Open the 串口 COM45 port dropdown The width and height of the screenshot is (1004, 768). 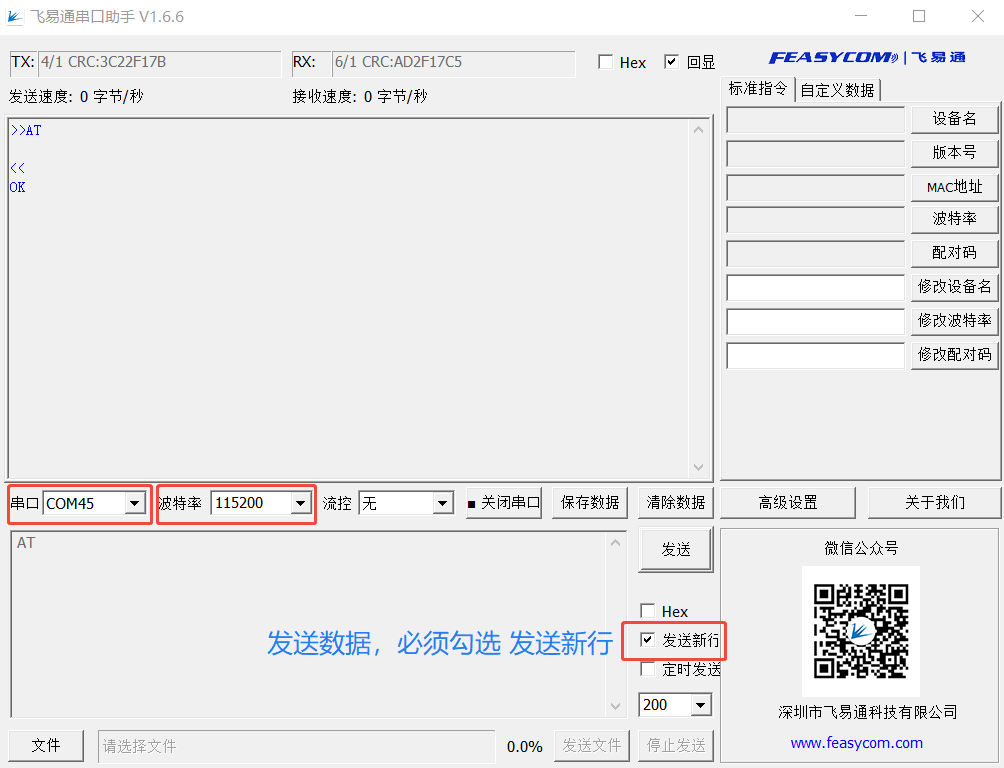134,503
